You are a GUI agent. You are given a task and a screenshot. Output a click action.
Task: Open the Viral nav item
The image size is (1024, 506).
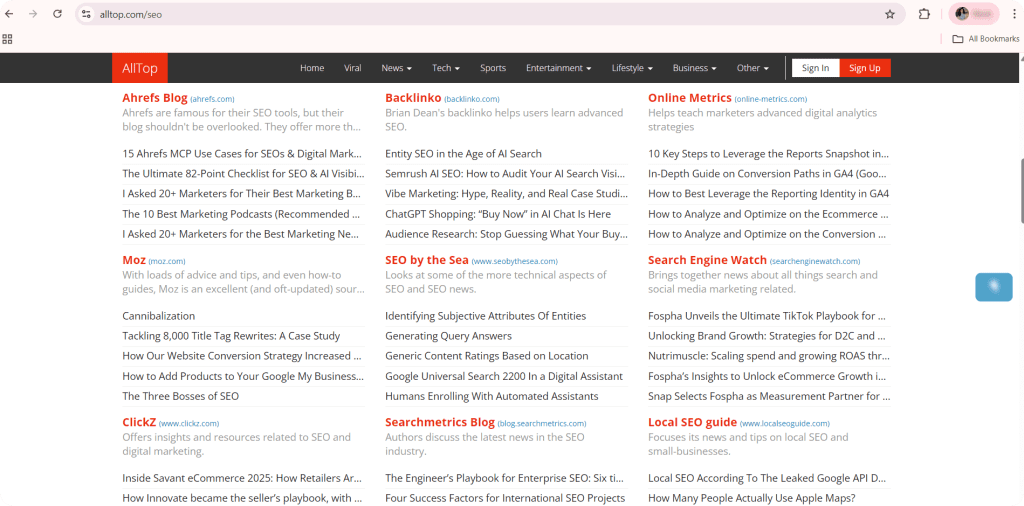tap(353, 68)
